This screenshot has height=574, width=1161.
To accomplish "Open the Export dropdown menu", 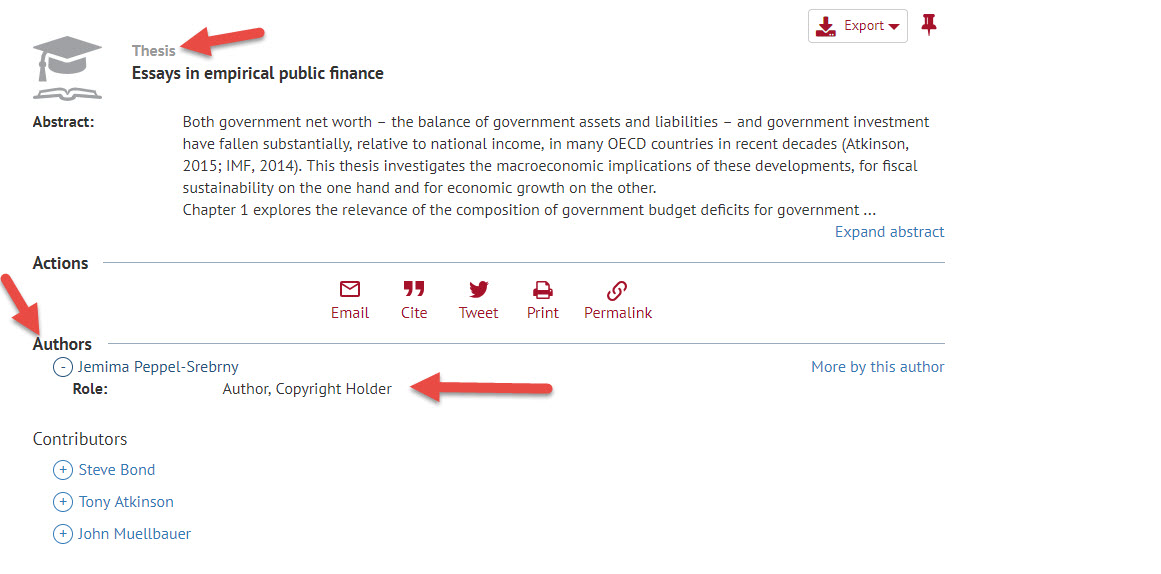I will pos(857,26).
